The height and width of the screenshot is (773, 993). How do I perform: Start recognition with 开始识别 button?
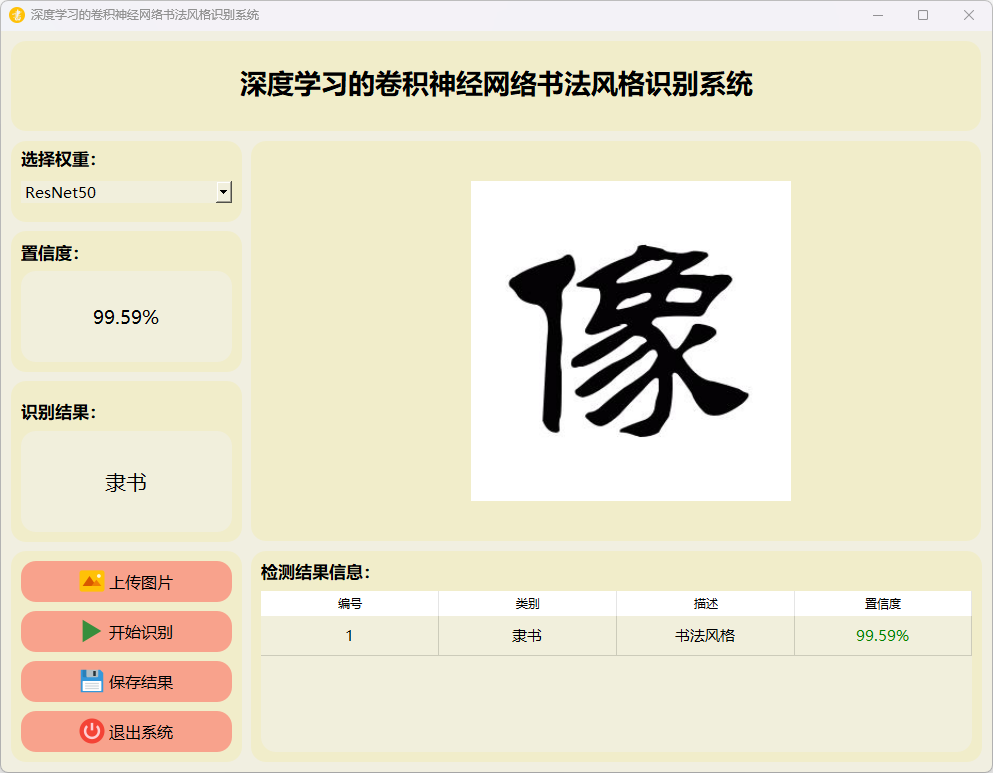click(x=126, y=632)
